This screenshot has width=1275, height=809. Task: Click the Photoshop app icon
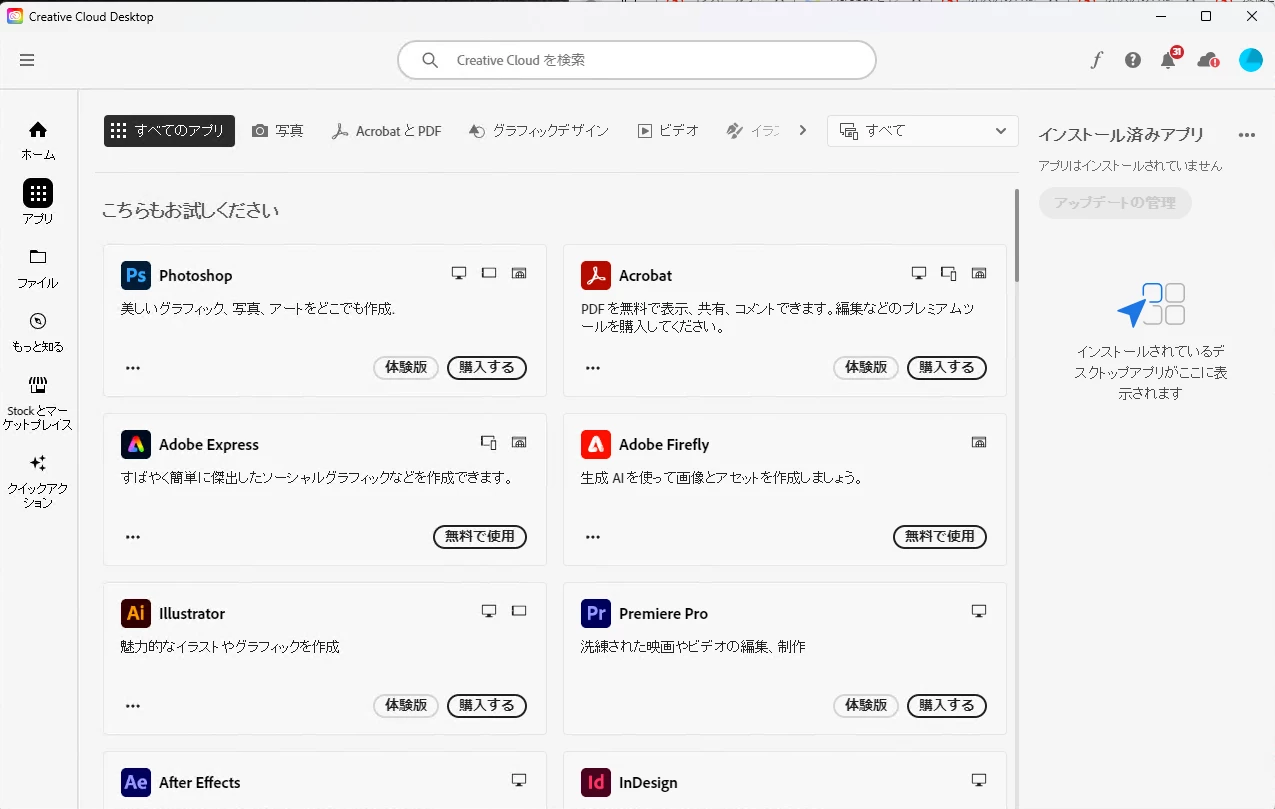136,275
